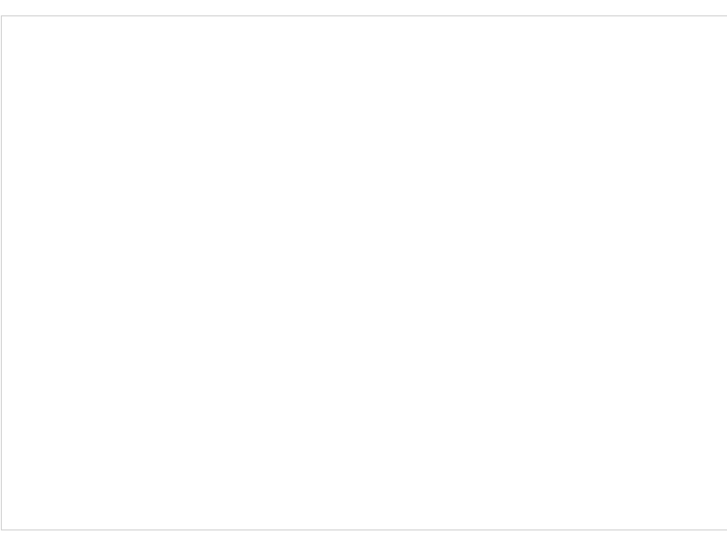This screenshot has height=545, width=727.
Task: Click the blank area near the panel's left edge
Action: pos(23,273)
